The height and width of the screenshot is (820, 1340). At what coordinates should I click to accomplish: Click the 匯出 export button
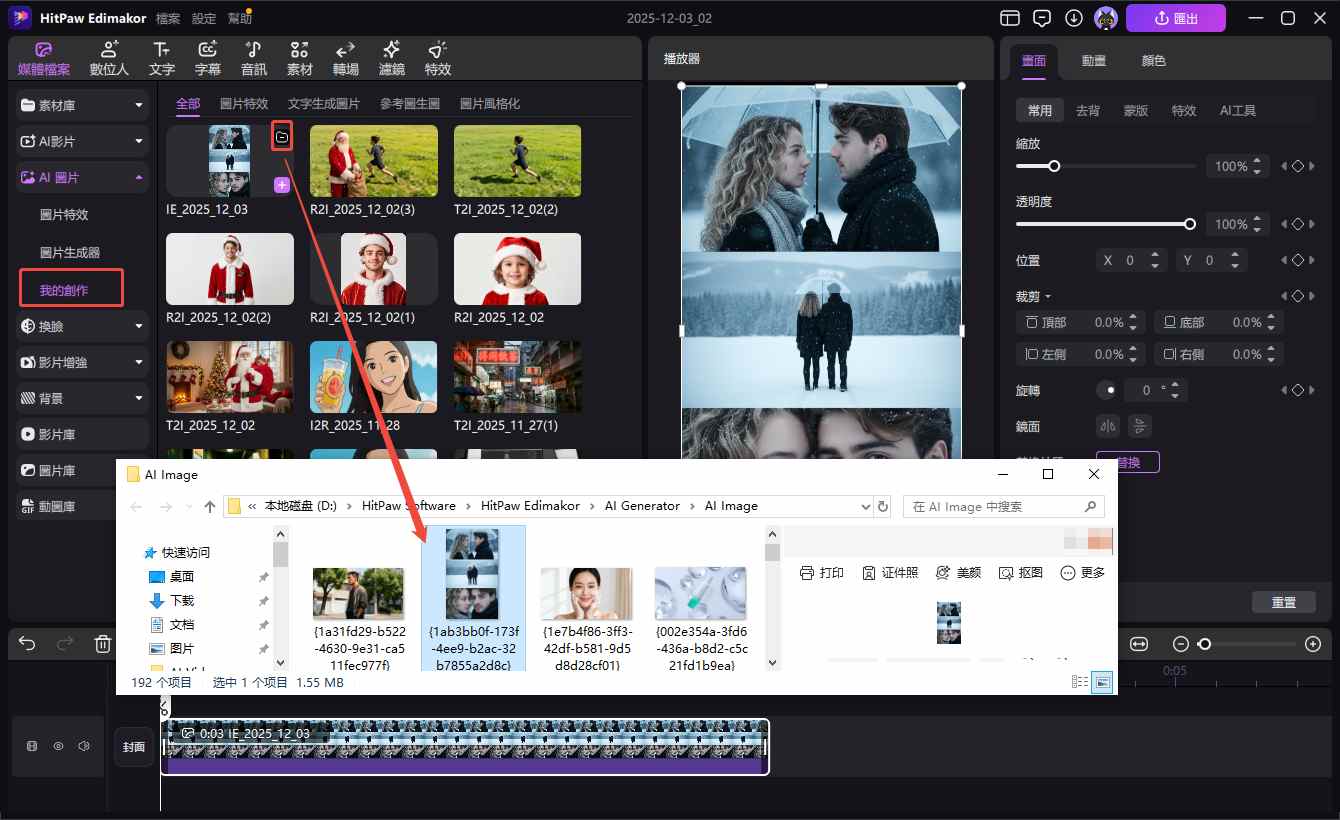click(1175, 18)
